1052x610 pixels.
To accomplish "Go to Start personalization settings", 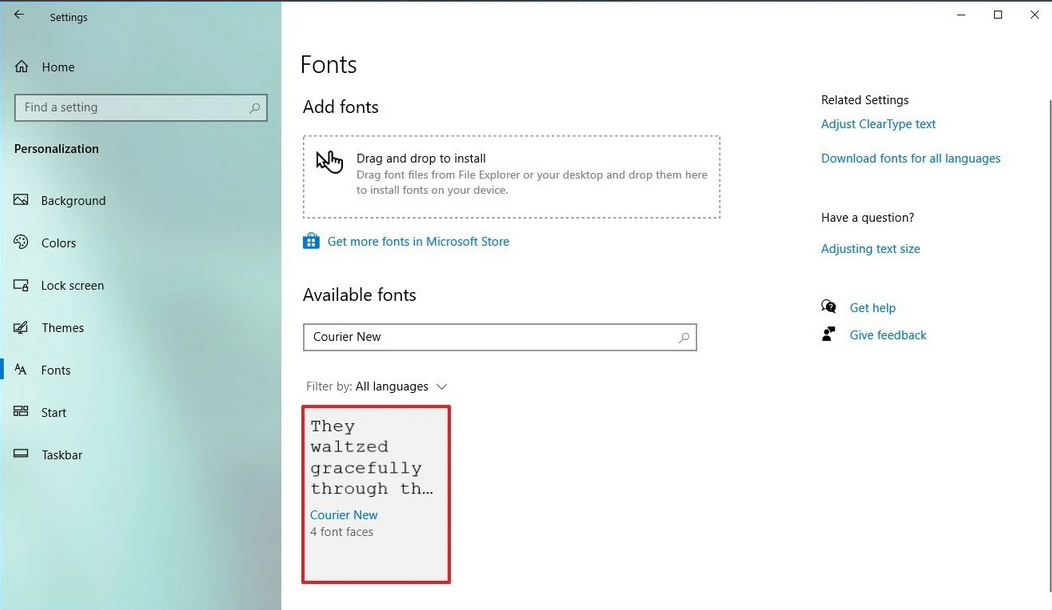I will click(53, 412).
